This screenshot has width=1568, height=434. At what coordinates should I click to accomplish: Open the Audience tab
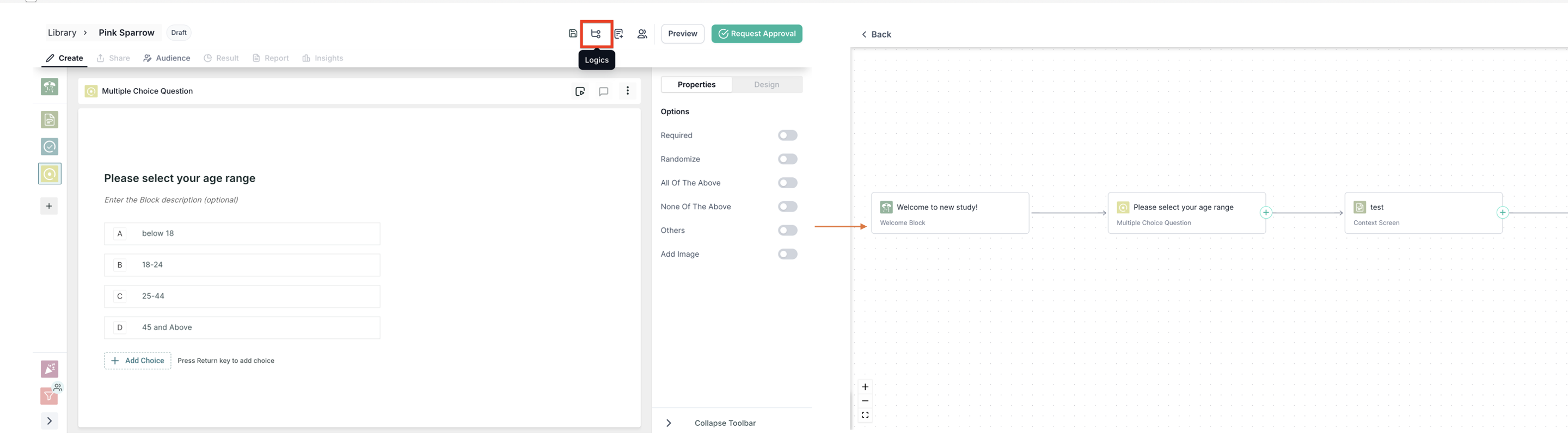pos(167,58)
